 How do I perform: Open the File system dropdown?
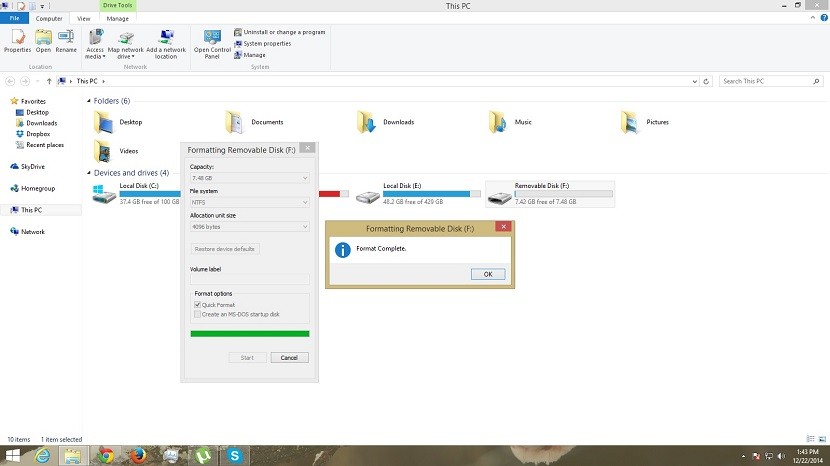250,203
